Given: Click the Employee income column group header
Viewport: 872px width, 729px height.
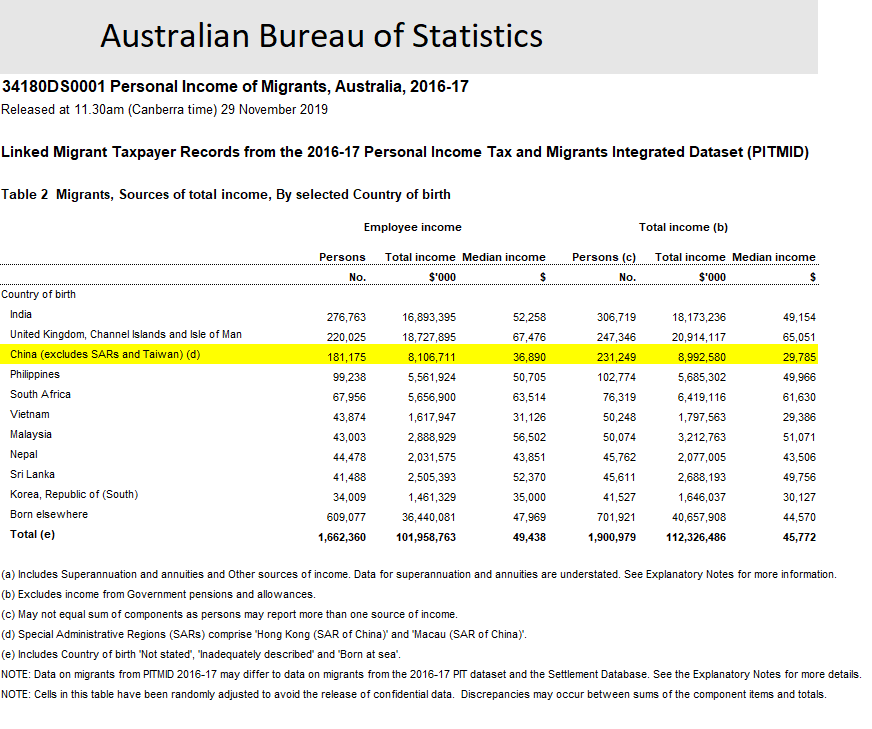Looking at the screenshot, I should (412, 228).
